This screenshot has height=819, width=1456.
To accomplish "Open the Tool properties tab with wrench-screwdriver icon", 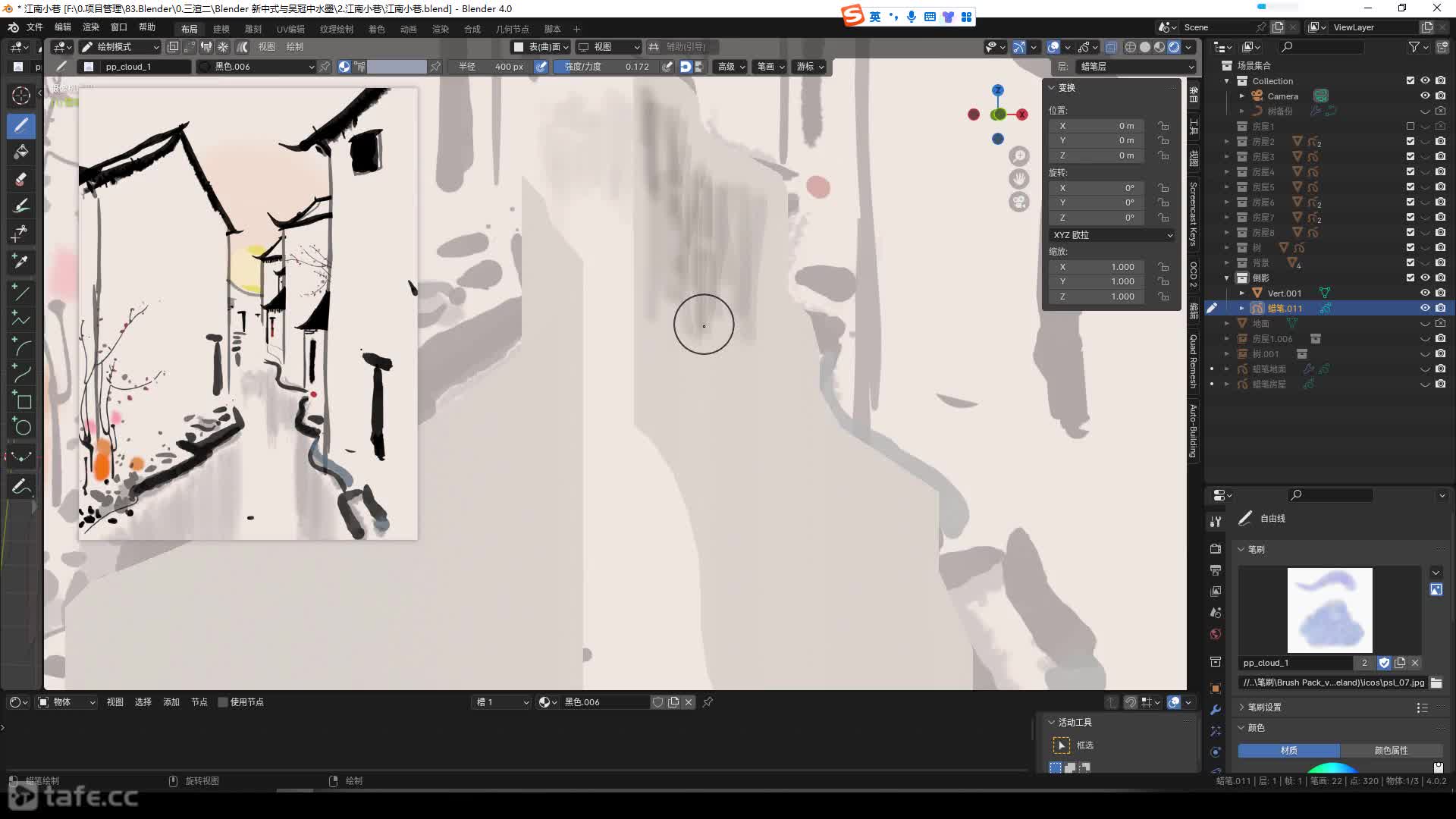I will tap(1216, 522).
